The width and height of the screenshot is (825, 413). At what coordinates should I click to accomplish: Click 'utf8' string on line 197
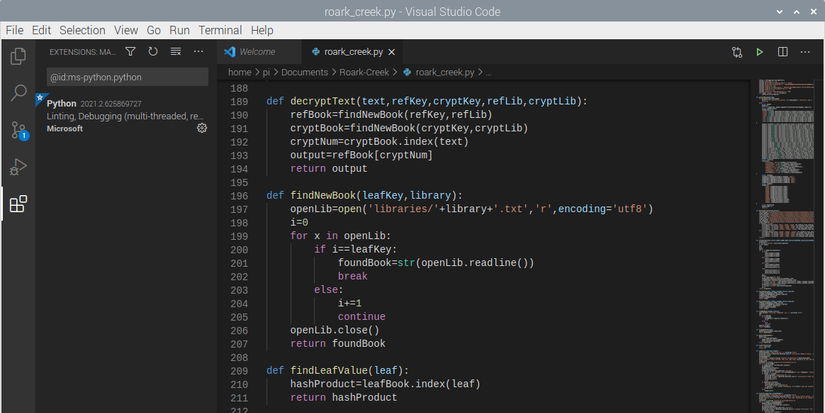coord(629,209)
